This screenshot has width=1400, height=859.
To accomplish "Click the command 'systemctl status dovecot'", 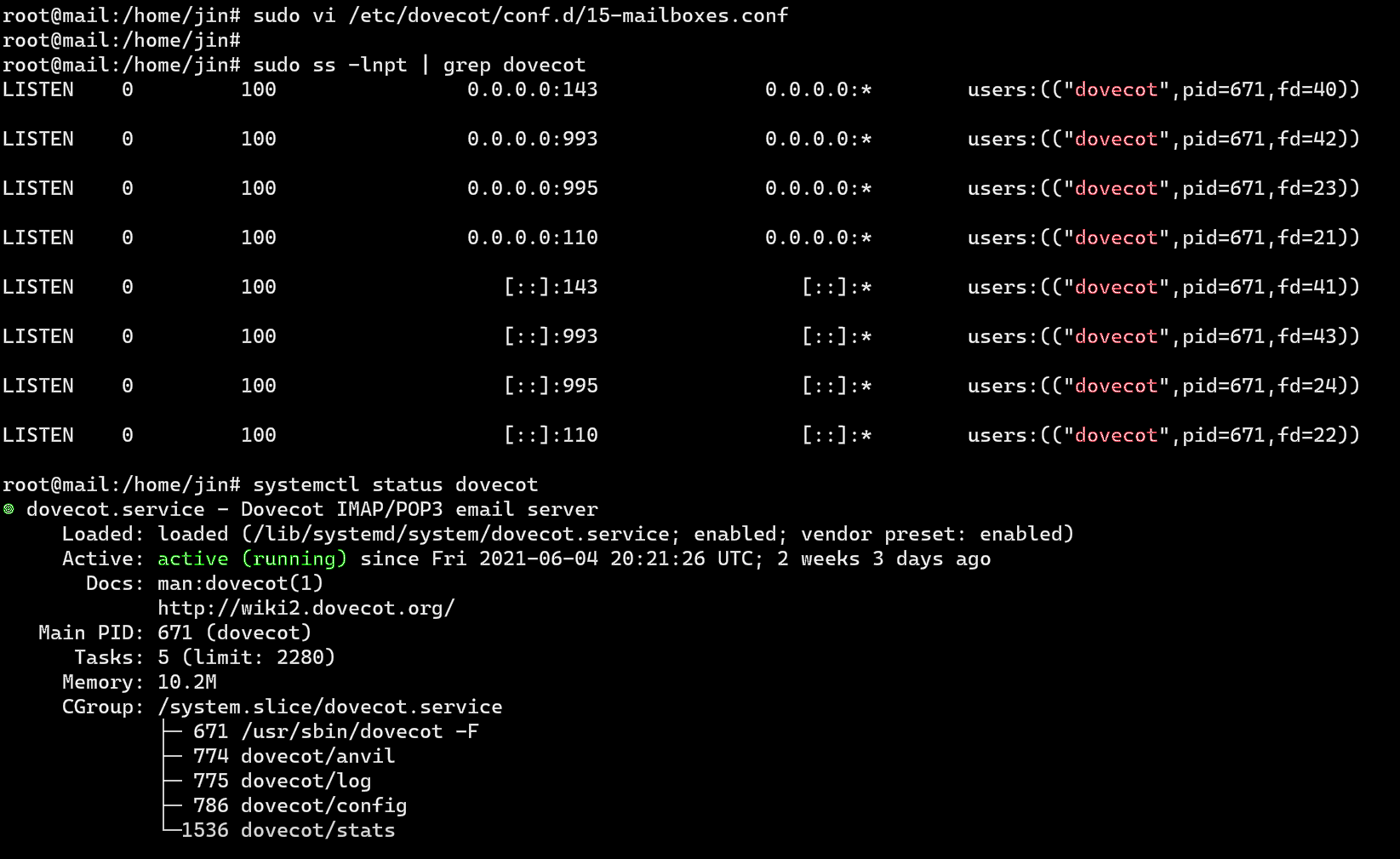I will pos(396,484).
